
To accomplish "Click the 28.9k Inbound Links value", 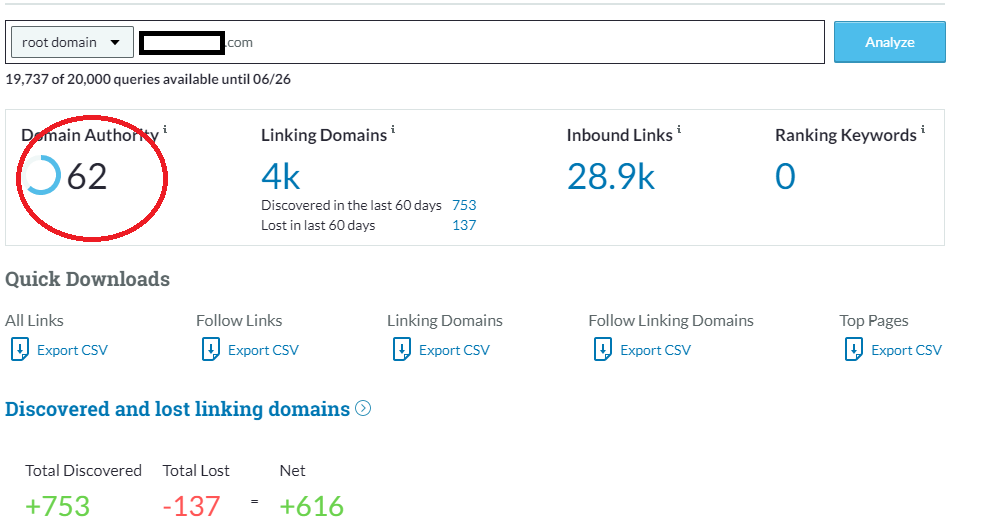I will 610,177.
